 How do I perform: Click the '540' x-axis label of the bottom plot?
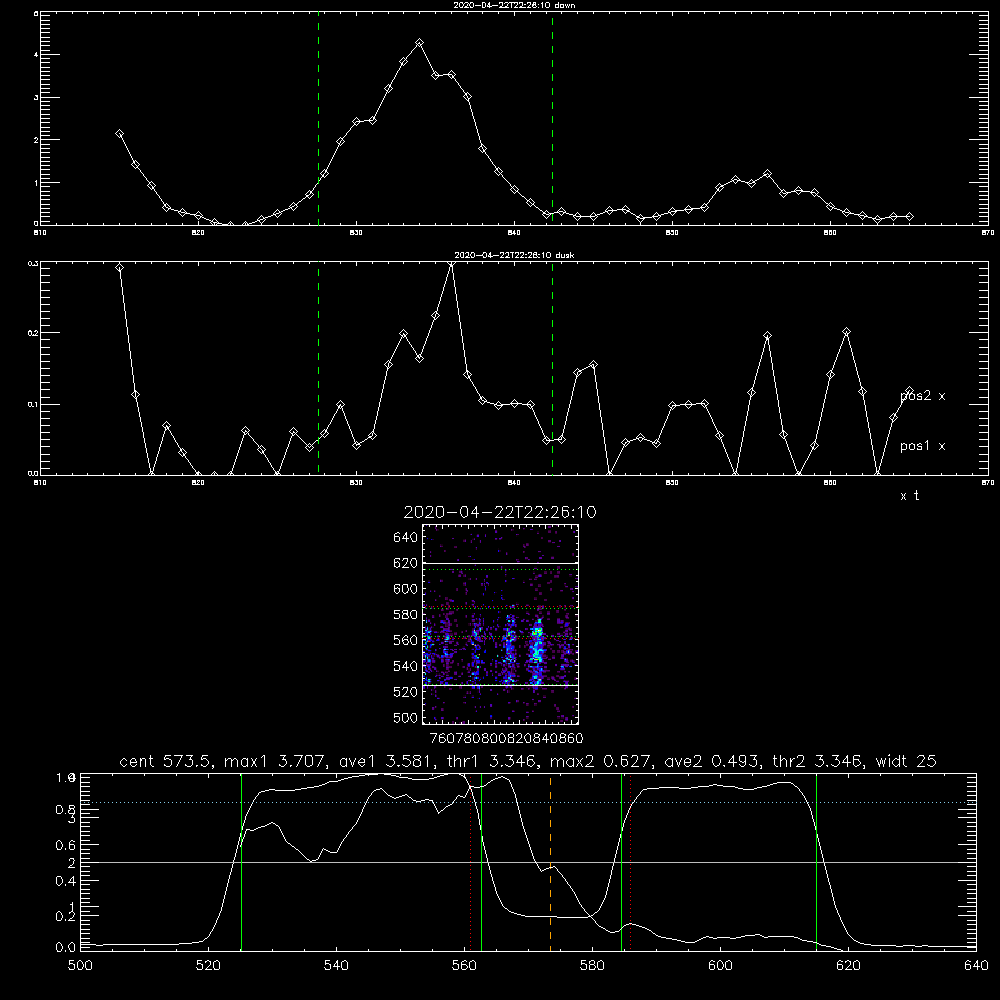click(336, 966)
